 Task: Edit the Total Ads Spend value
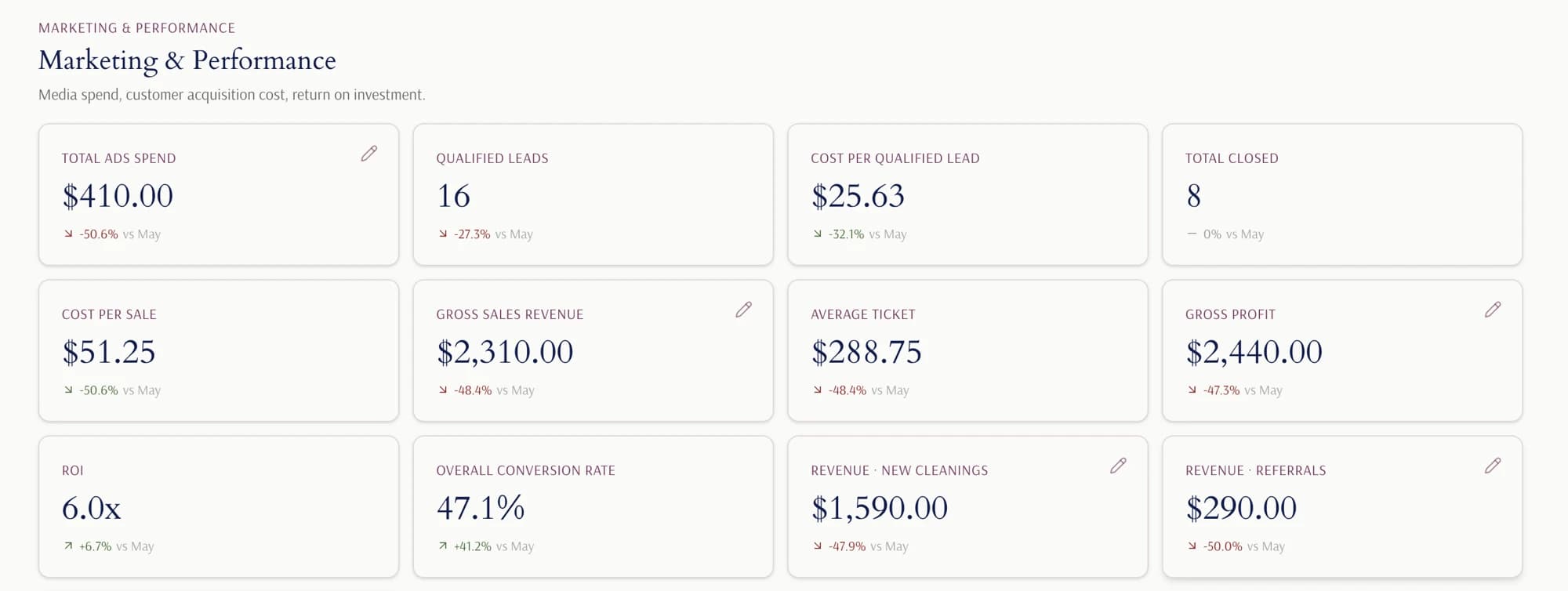coord(369,154)
